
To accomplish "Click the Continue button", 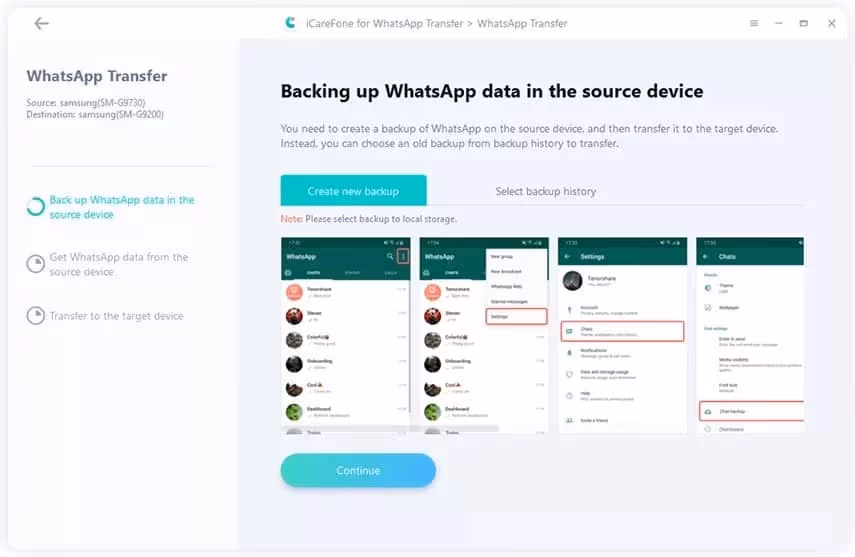I will 358,470.
